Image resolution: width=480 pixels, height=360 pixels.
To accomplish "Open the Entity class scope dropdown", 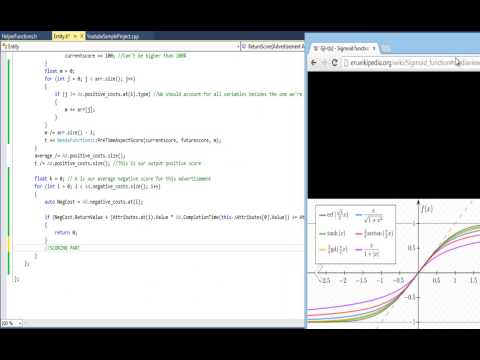I will [120, 46].
